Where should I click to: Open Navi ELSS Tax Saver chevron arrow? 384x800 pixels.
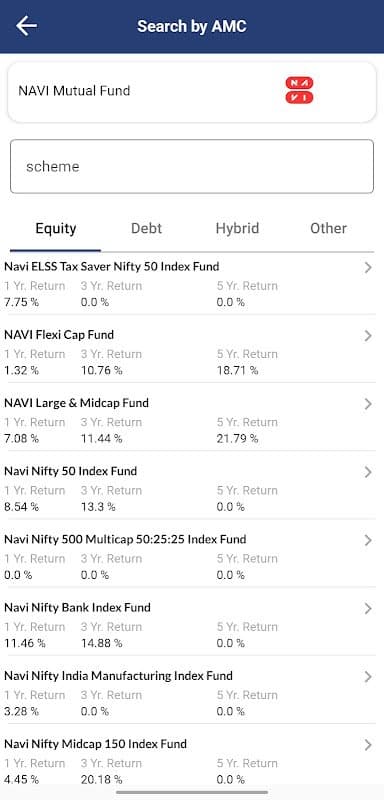(x=368, y=267)
